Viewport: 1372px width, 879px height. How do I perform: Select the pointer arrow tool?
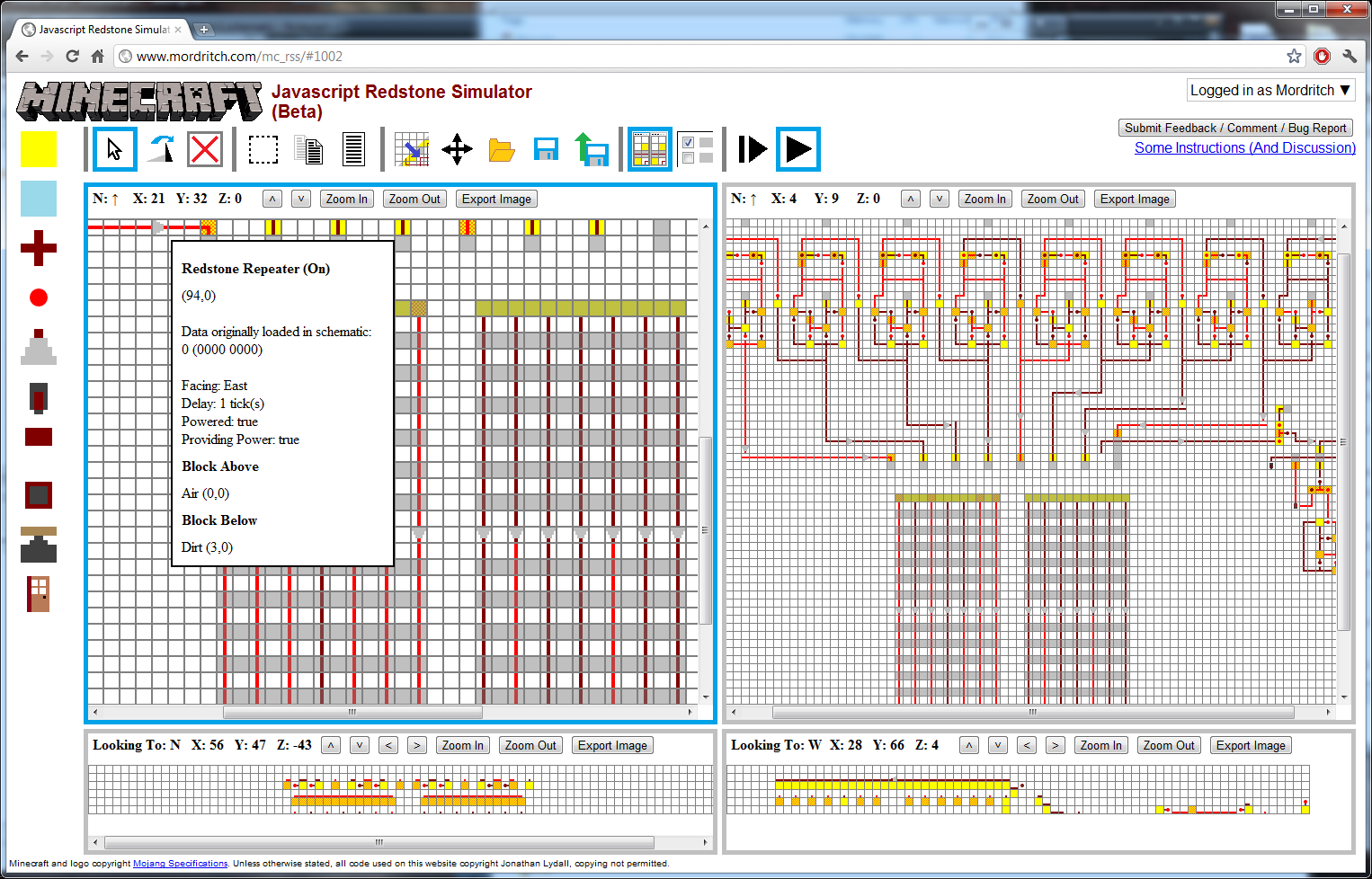pyautogui.click(x=115, y=149)
